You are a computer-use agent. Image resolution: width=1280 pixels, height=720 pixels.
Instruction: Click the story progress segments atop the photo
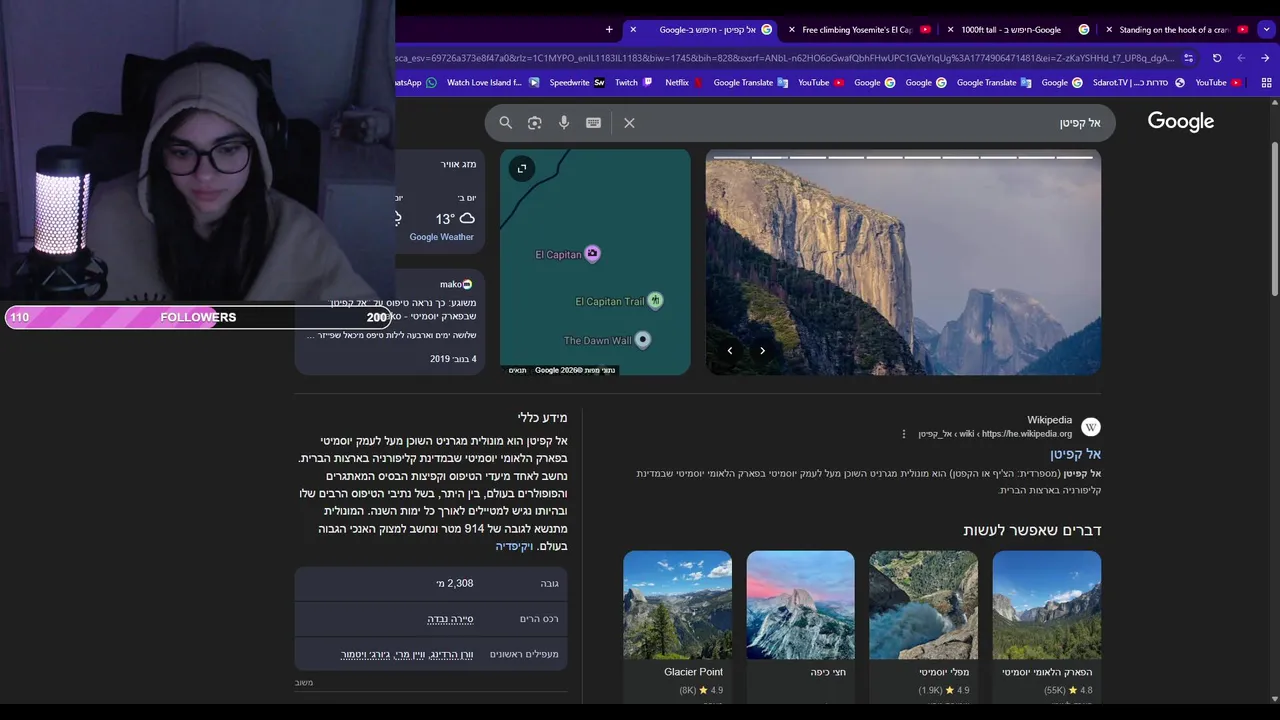click(903, 157)
